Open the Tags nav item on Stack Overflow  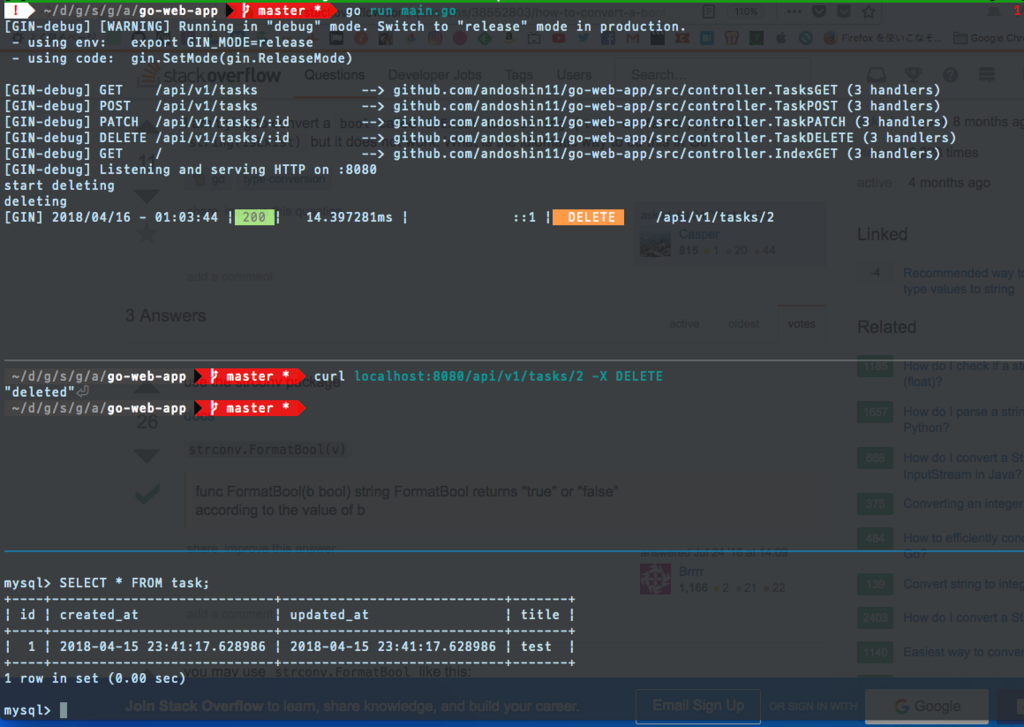(x=519, y=74)
